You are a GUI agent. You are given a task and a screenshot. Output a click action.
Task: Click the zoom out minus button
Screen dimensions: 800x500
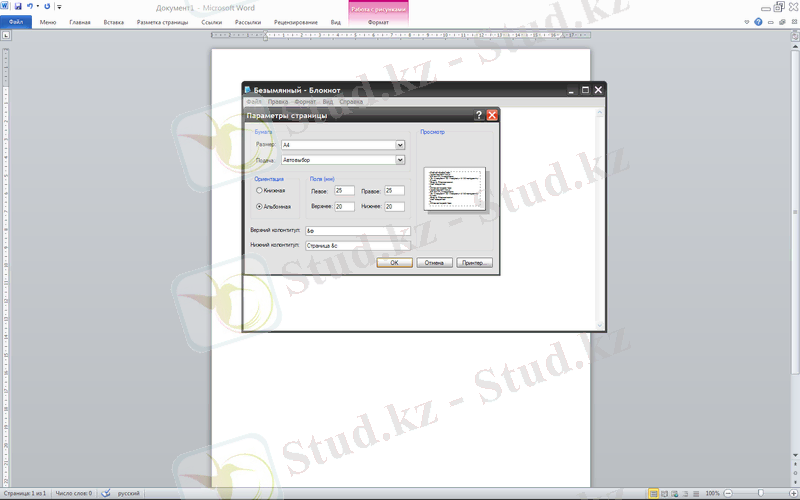[727, 493]
